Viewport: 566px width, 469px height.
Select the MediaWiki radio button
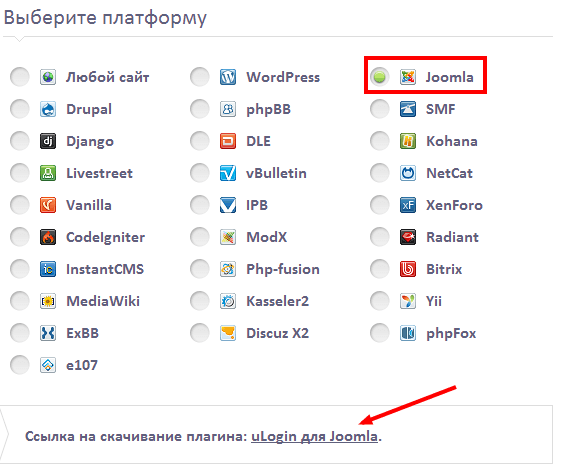pyautogui.click(x=19, y=301)
